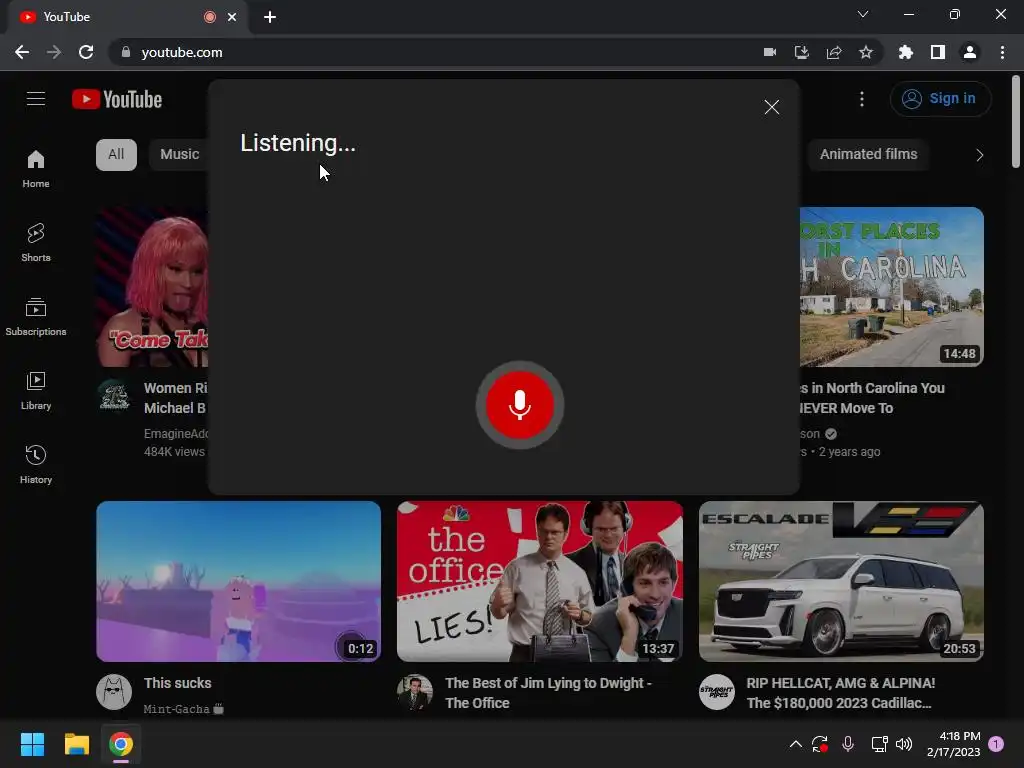This screenshot has width=1024, height=768.
Task: Toggle Chrome side panel
Action: [x=938, y=52]
